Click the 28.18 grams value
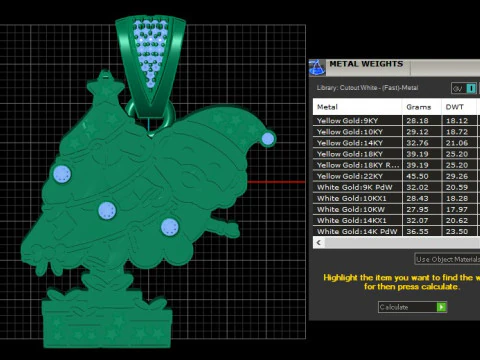The image size is (480, 360). tap(417, 121)
